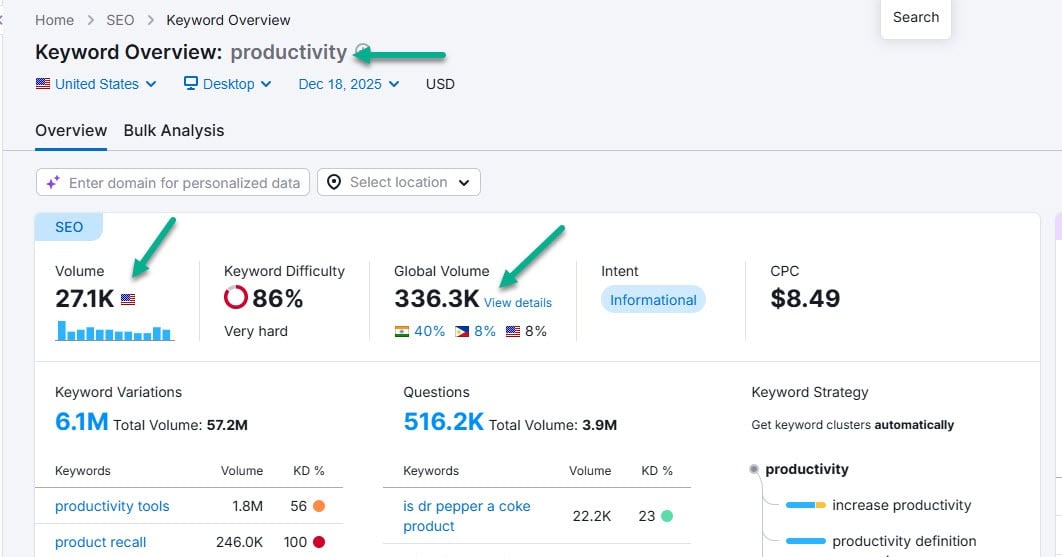
Task: Select the Overview tab
Action: (71, 131)
